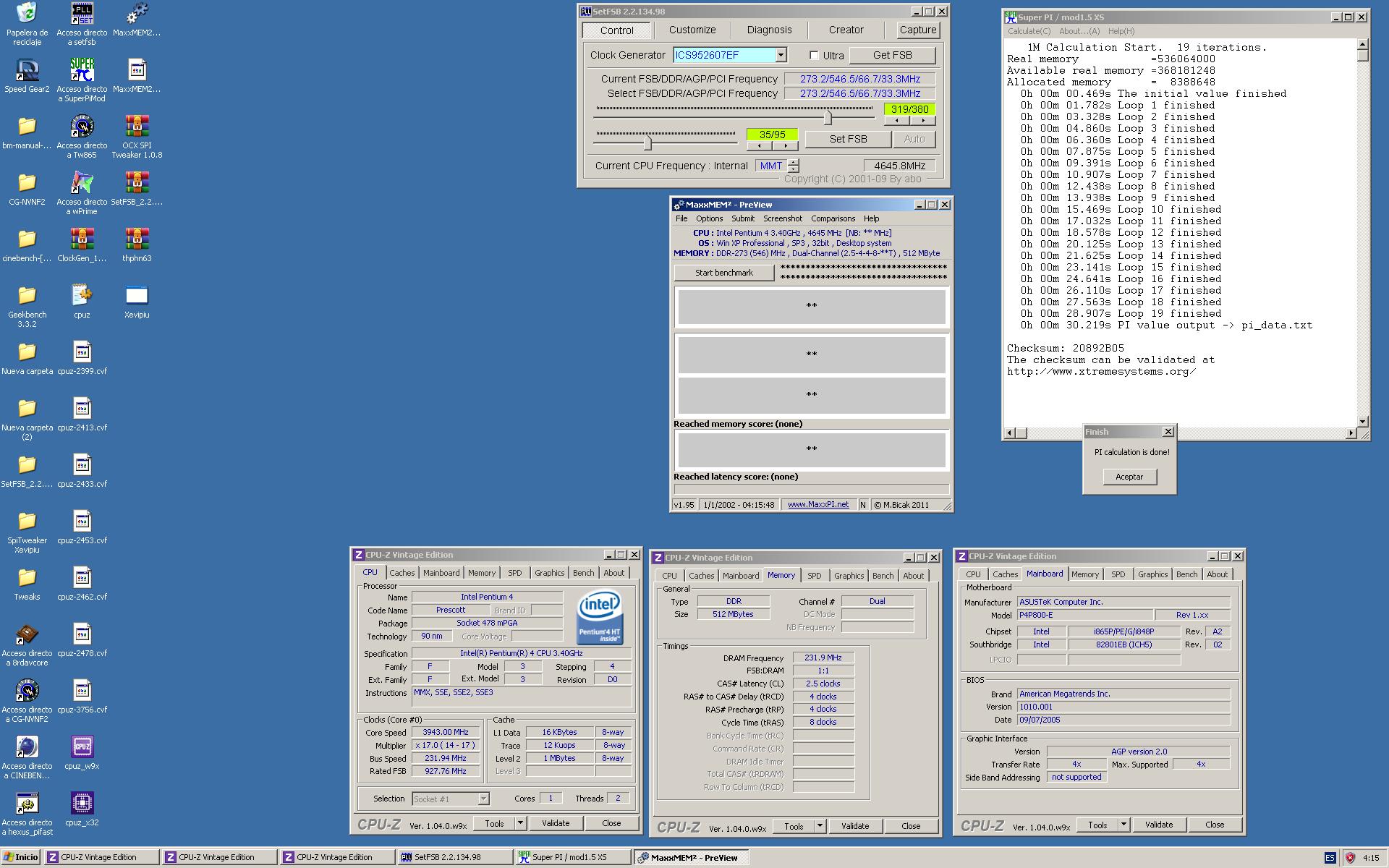The image size is (1389, 868).
Task: Open the Clock Generator dropdown in SetFSB
Action: tap(781, 55)
